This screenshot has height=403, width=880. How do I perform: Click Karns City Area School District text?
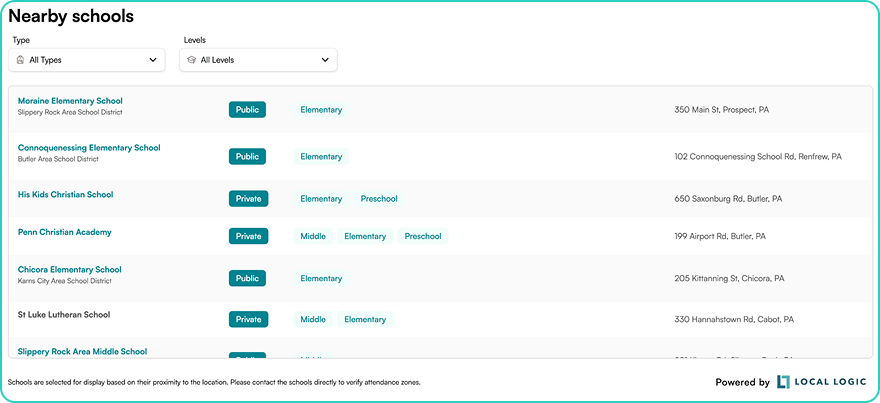pyautogui.click(x=65, y=281)
